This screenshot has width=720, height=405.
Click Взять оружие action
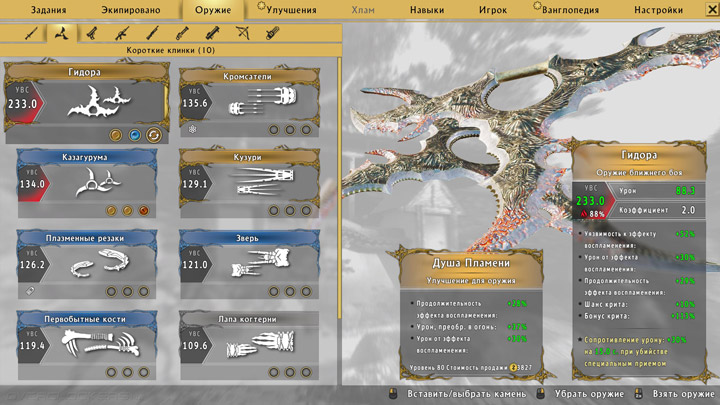pos(684,394)
